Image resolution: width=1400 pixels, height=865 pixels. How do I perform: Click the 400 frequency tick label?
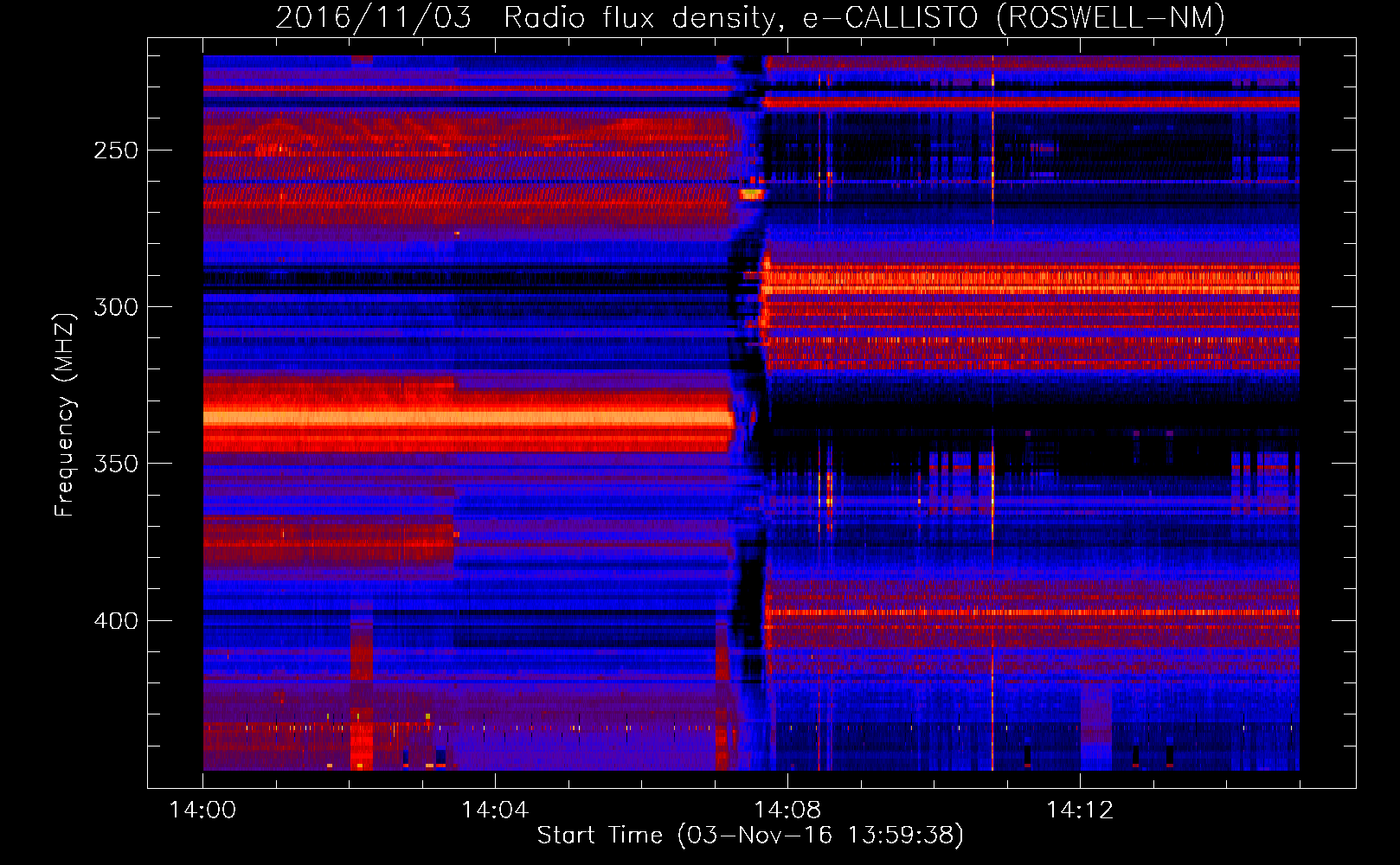tap(116, 621)
